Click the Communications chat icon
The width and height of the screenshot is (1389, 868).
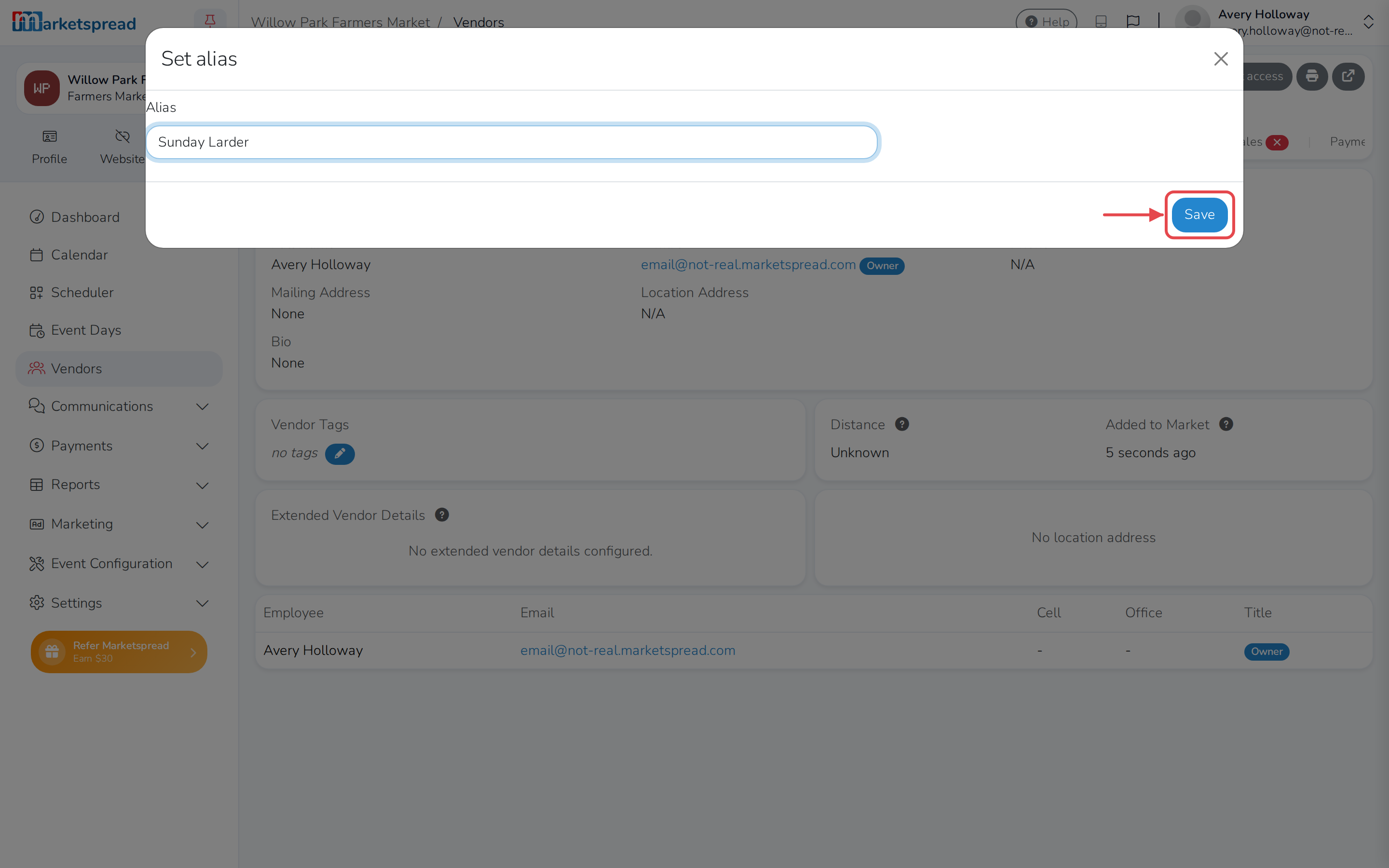[37, 406]
